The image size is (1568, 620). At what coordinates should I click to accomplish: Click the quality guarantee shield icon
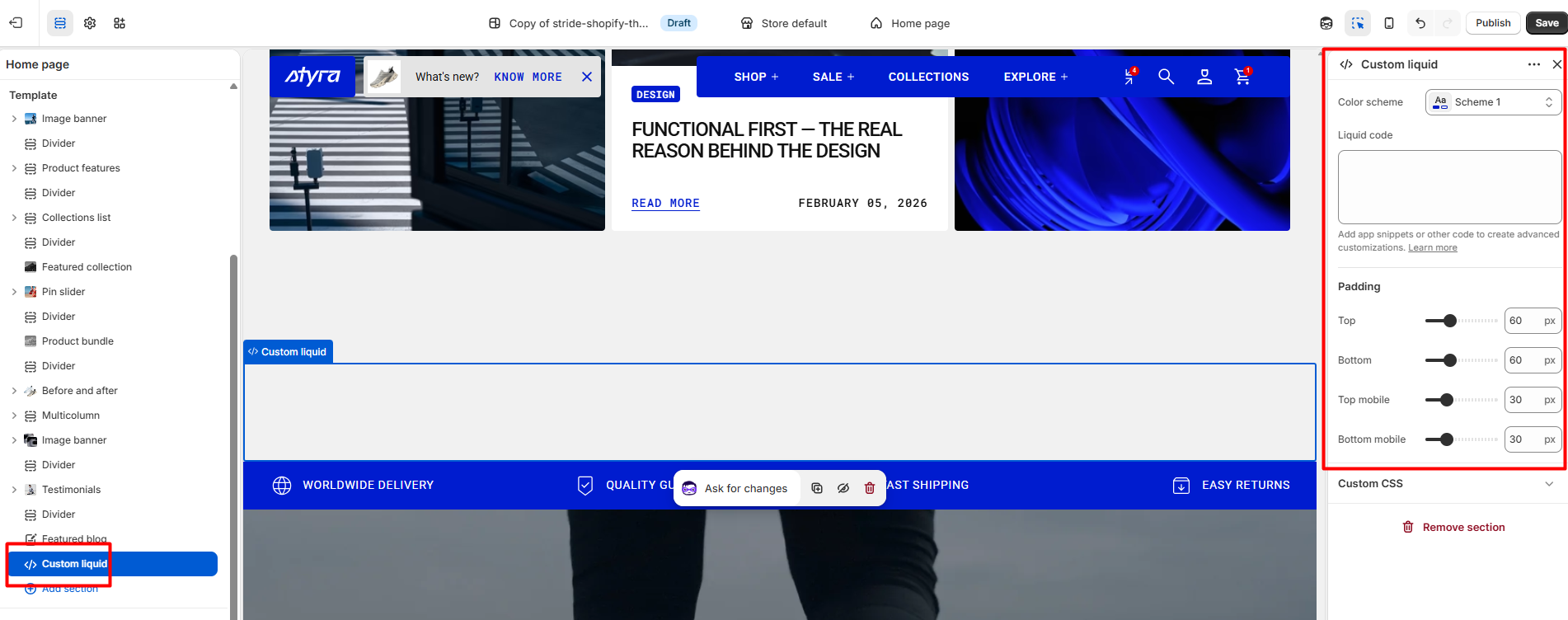(585, 486)
